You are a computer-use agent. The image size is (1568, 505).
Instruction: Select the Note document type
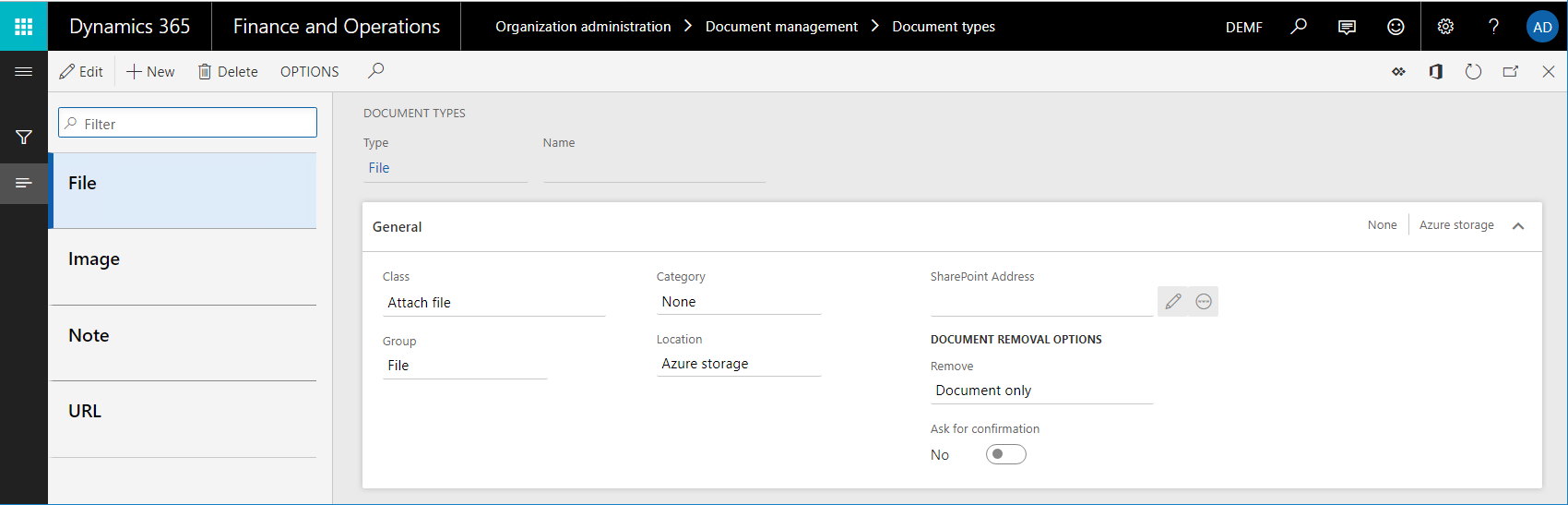[x=183, y=343]
